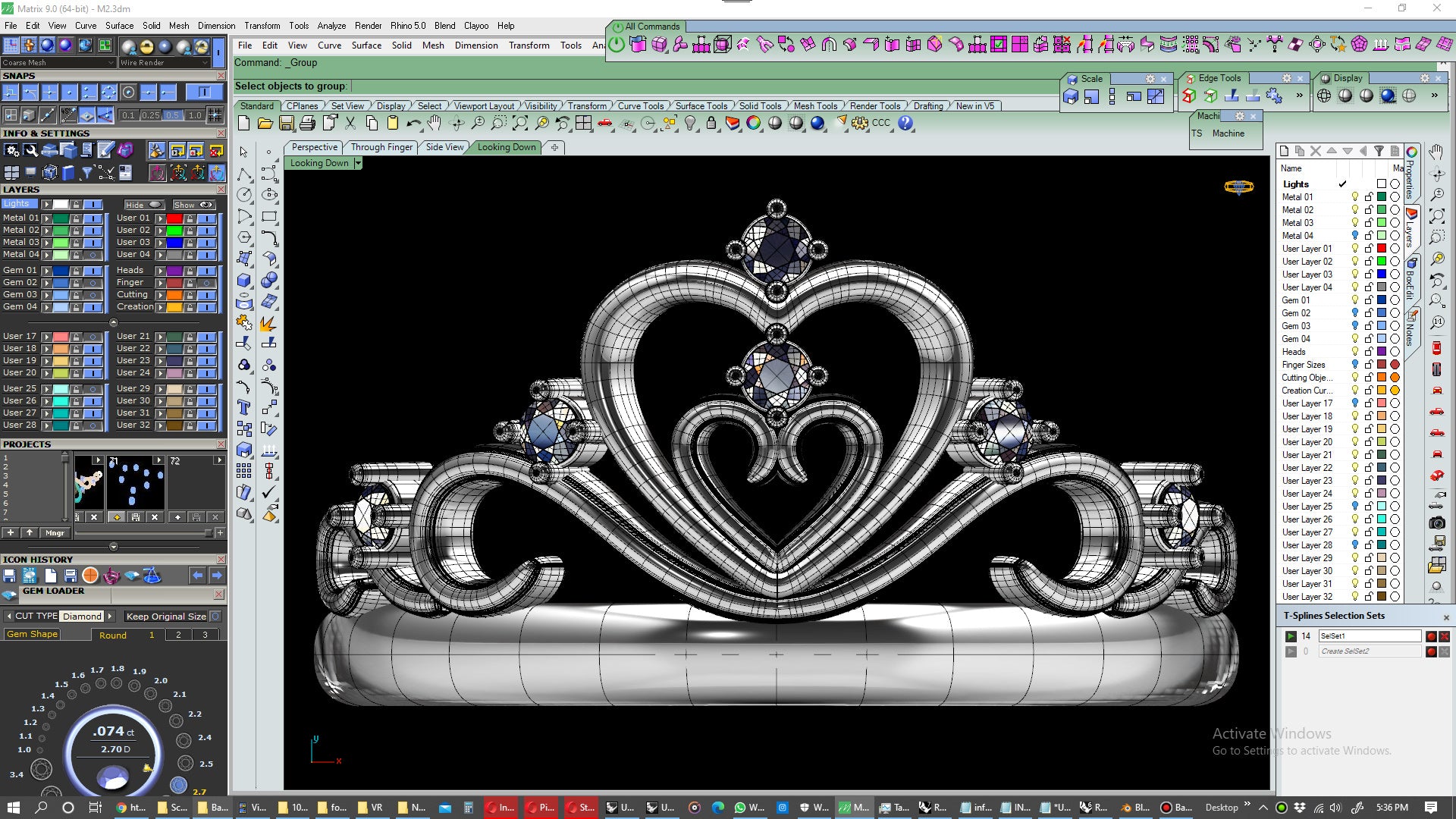1456x819 pixels.
Task: Click the Cut scissors icon
Action: 350,123
